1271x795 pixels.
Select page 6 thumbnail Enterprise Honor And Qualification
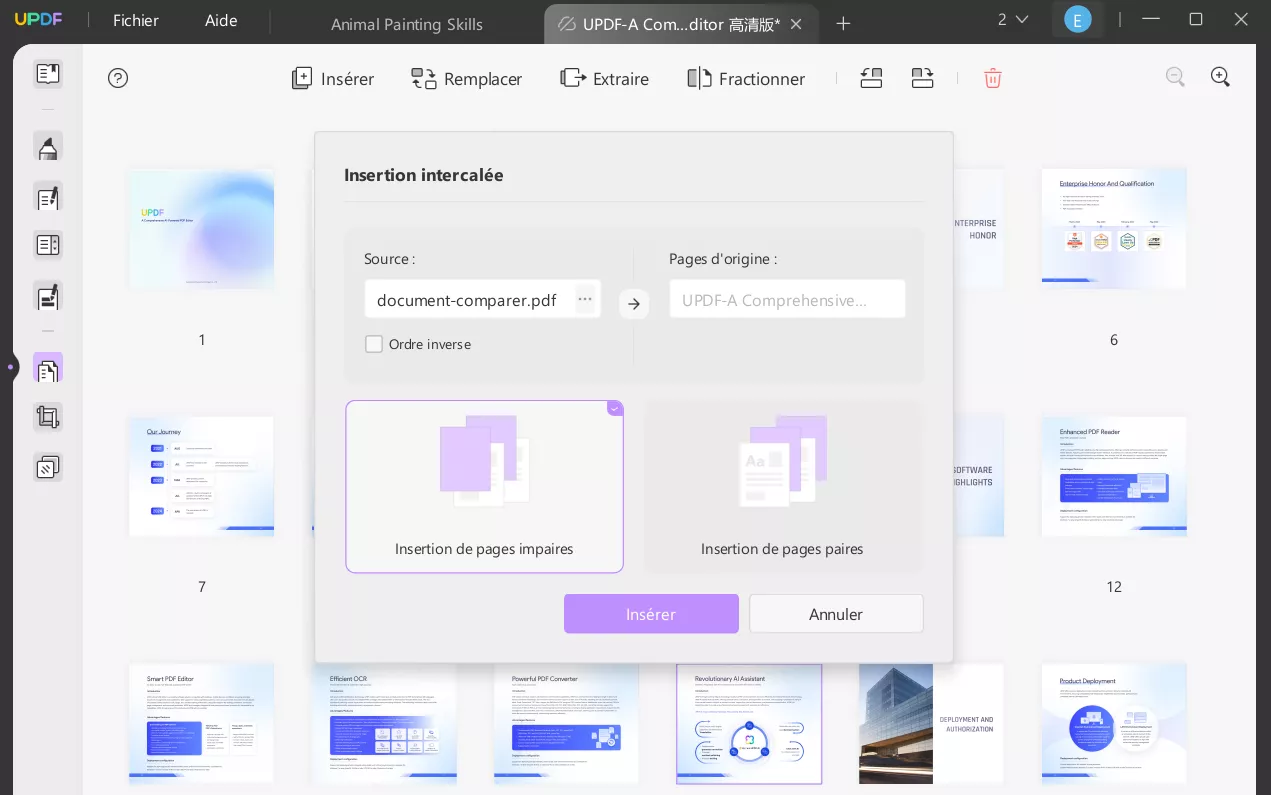(x=1114, y=229)
